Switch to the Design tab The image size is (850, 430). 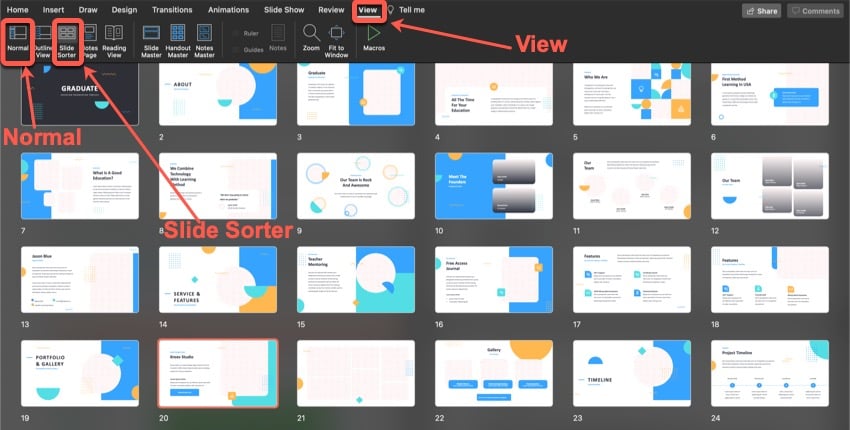tap(124, 9)
